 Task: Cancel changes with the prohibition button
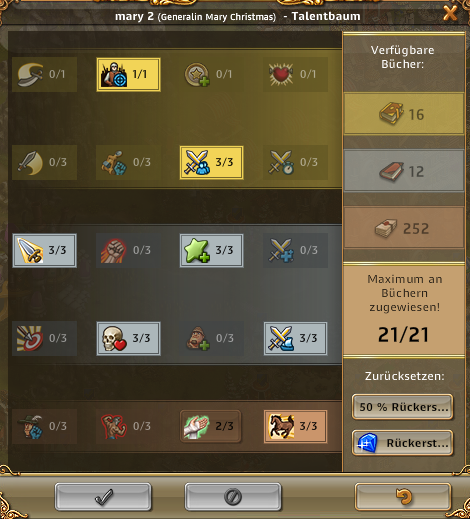(x=233, y=497)
